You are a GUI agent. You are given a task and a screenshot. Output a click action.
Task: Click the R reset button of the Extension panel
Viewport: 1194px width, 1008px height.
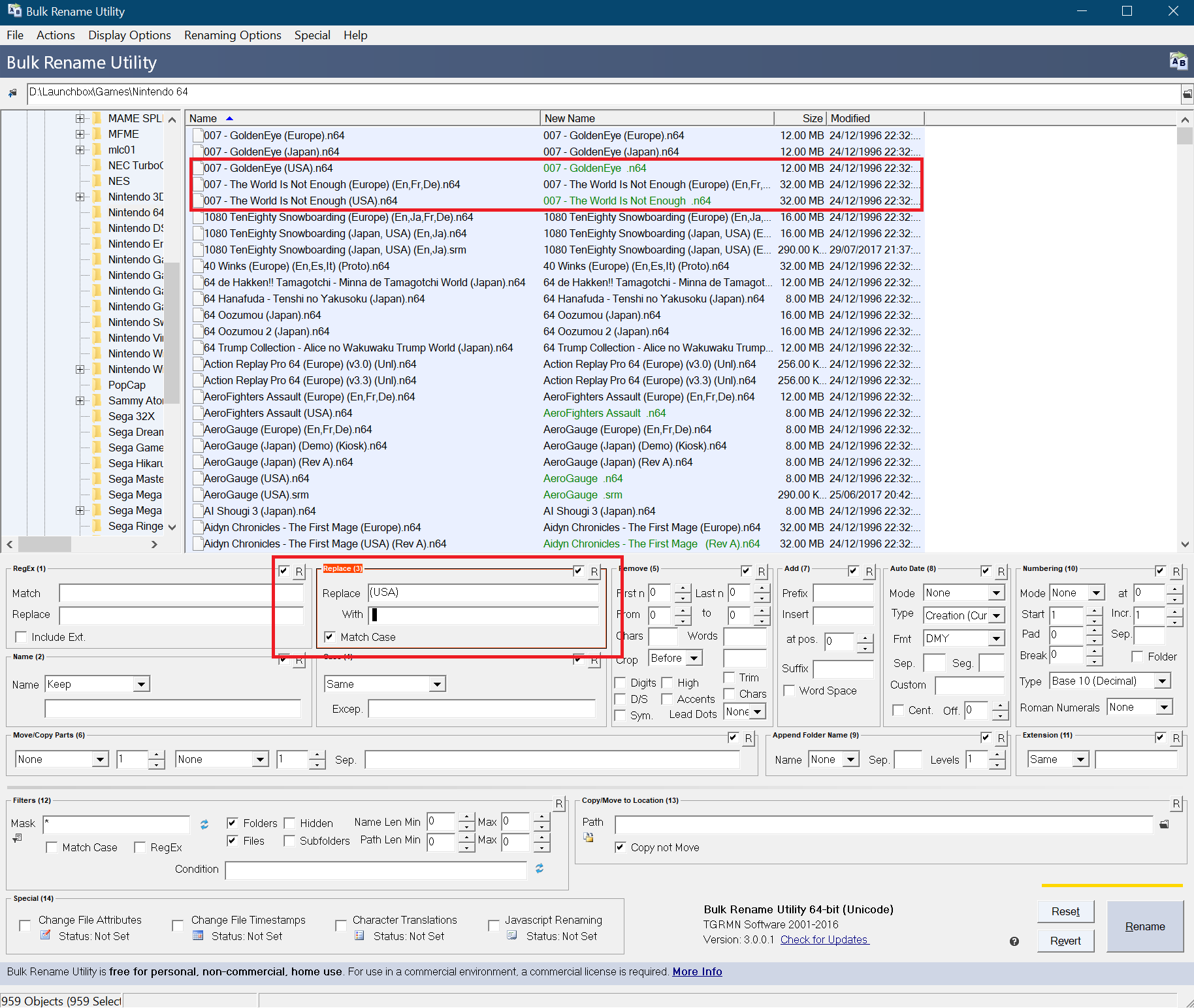1176,738
